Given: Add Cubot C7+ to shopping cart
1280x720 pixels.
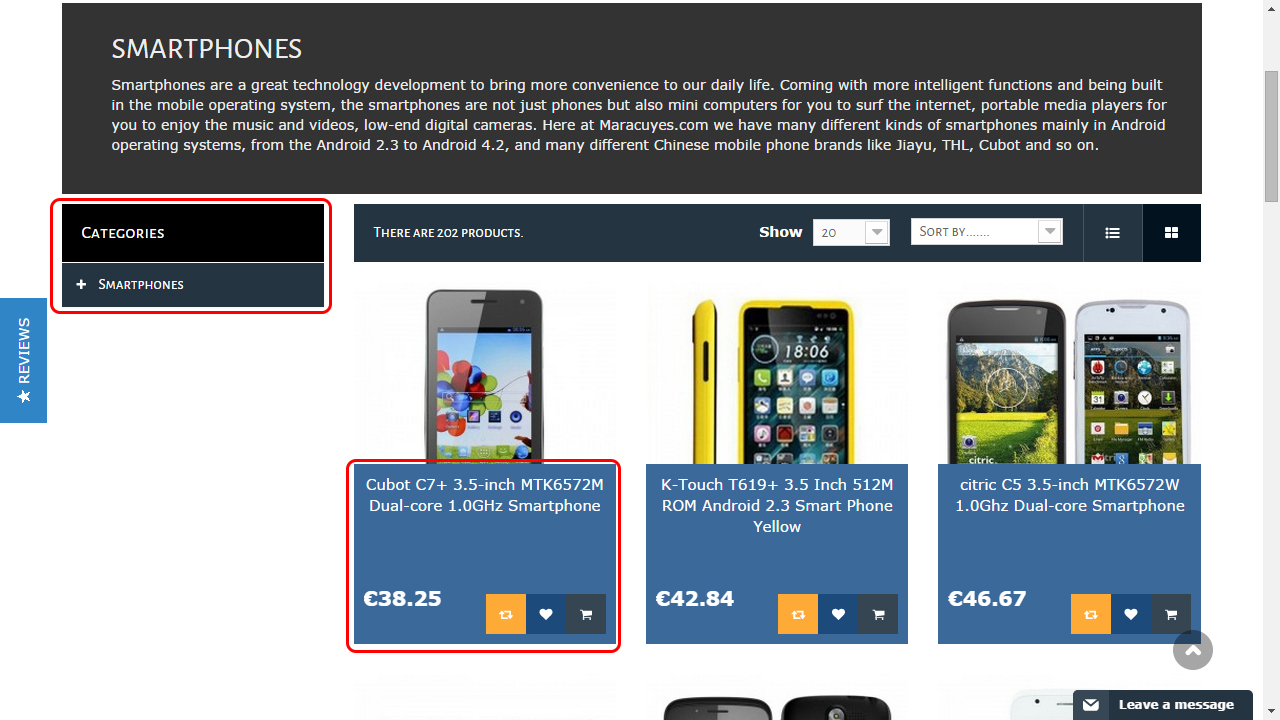Looking at the screenshot, I should tap(586, 614).
